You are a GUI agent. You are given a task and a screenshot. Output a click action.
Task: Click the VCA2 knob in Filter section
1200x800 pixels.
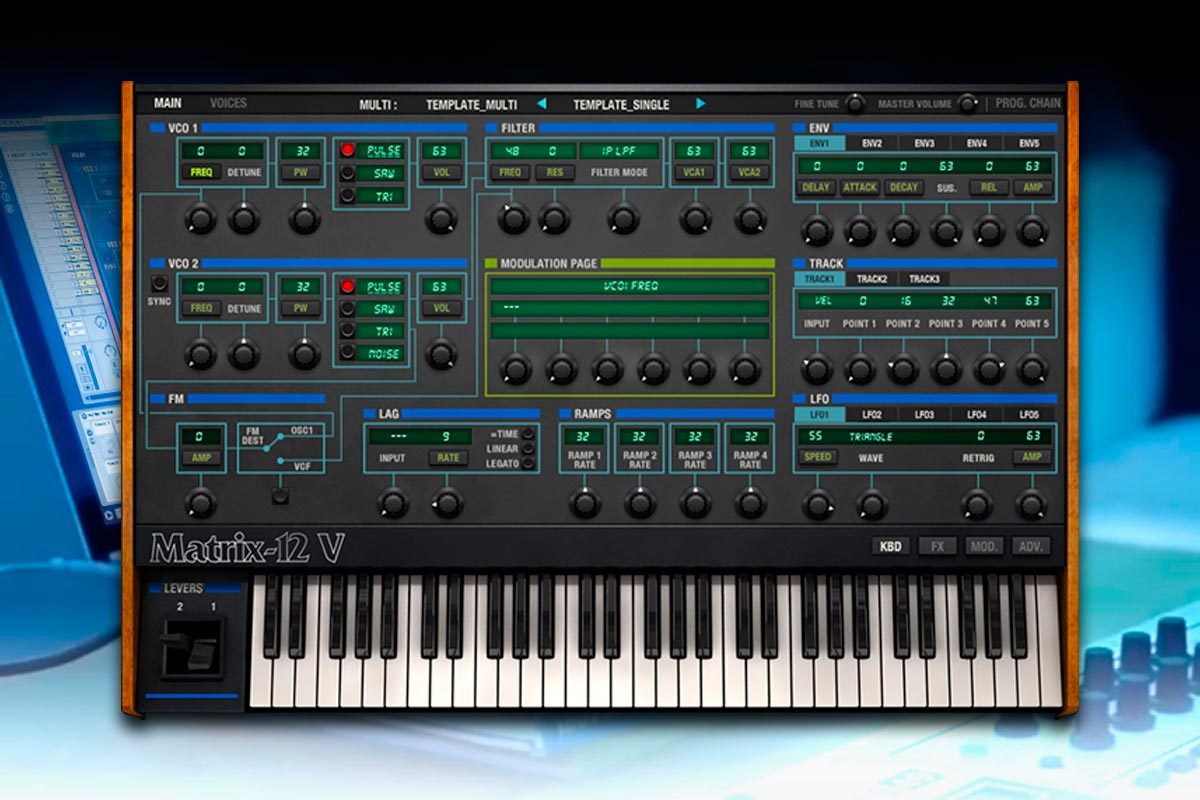click(x=749, y=219)
